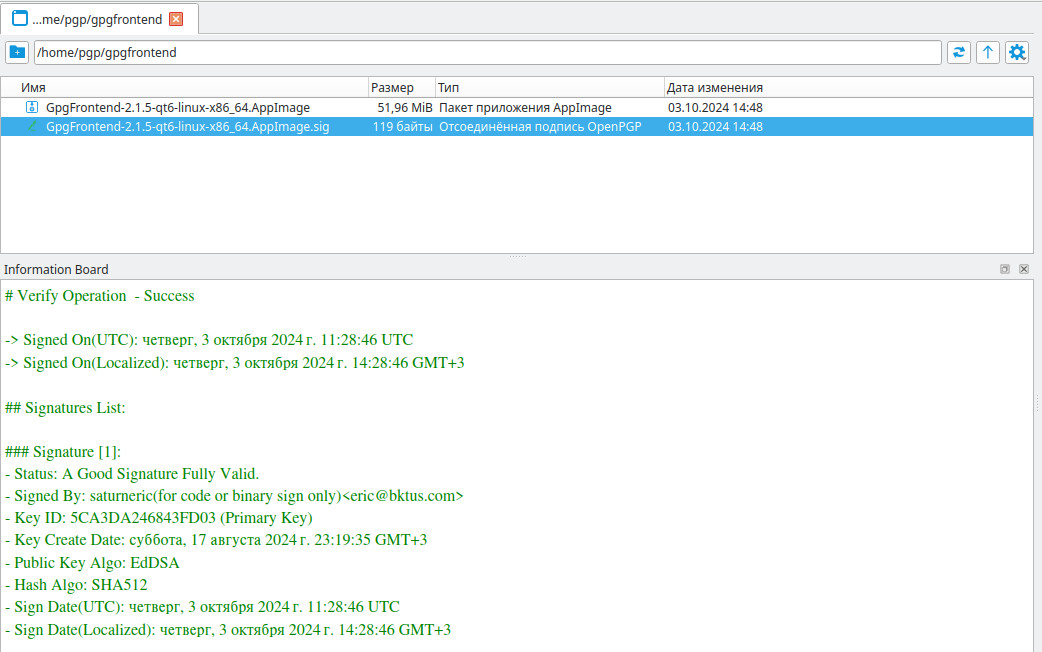Close the Information Board panel
The width and height of the screenshot is (1042, 652).
tap(1024, 269)
